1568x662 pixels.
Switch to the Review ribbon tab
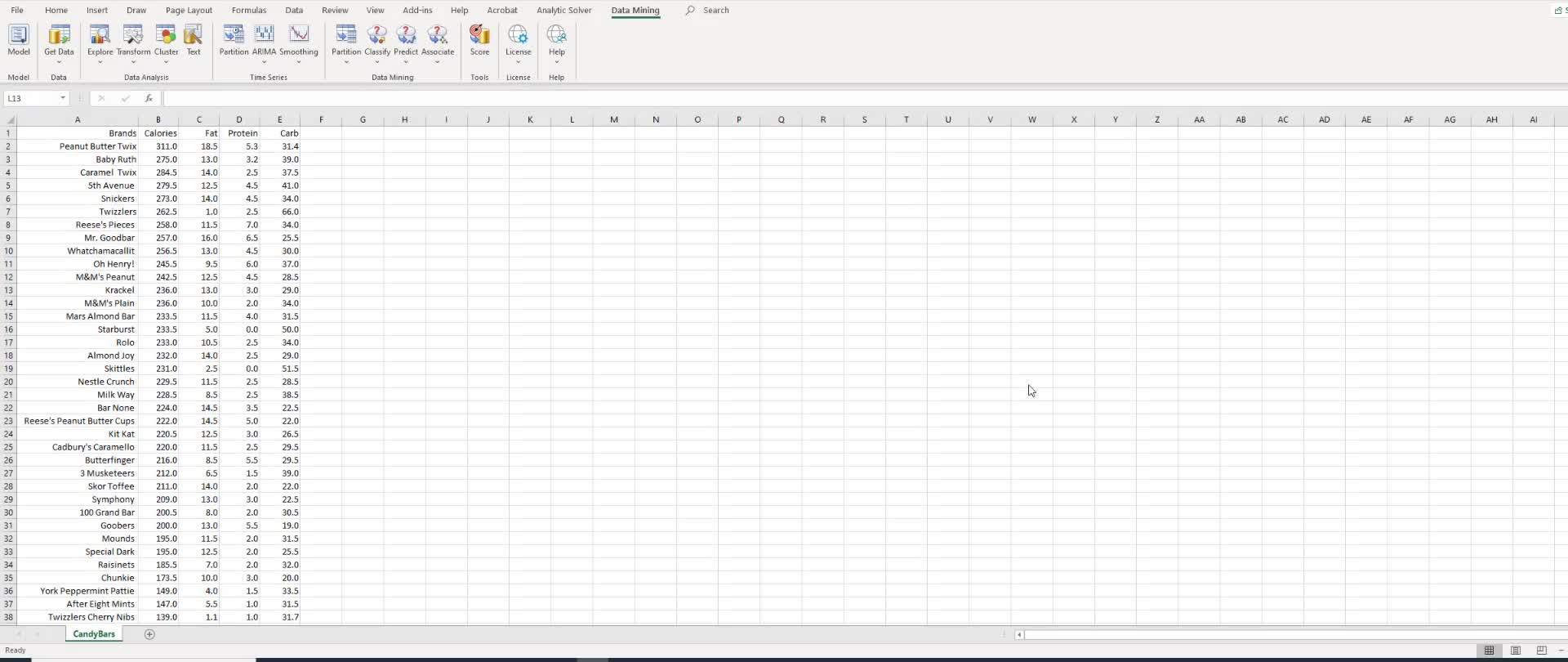[335, 11]
